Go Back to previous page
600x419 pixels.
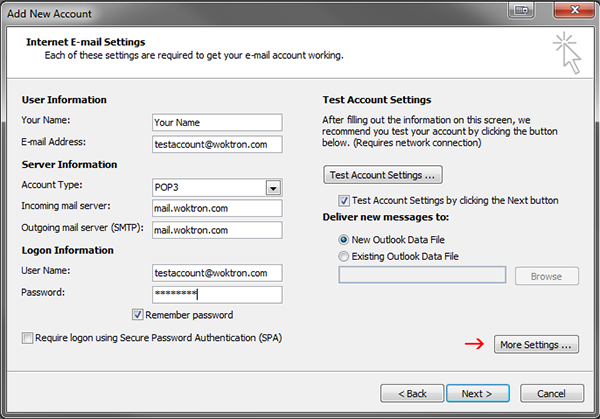click(412, 393)
